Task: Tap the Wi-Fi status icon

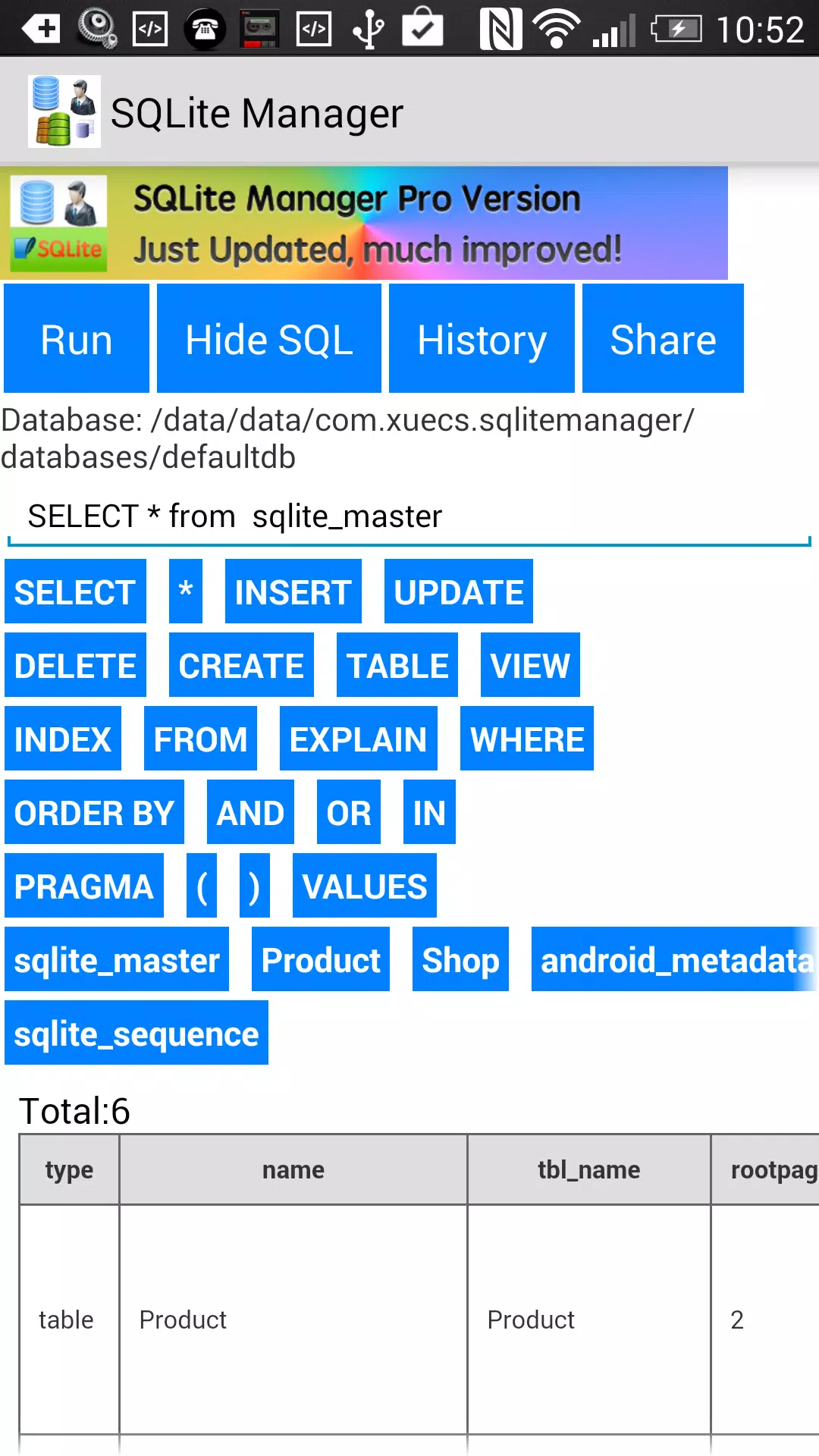Action: 557,29
